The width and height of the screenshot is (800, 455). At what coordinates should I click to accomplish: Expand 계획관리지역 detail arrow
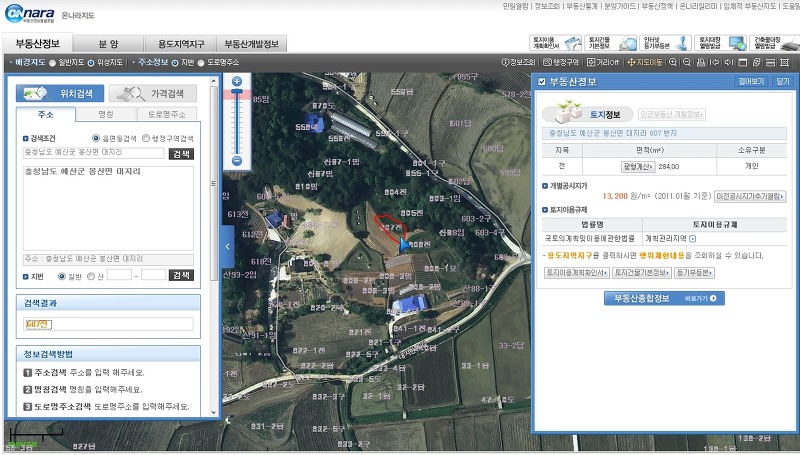coord(692,239)
